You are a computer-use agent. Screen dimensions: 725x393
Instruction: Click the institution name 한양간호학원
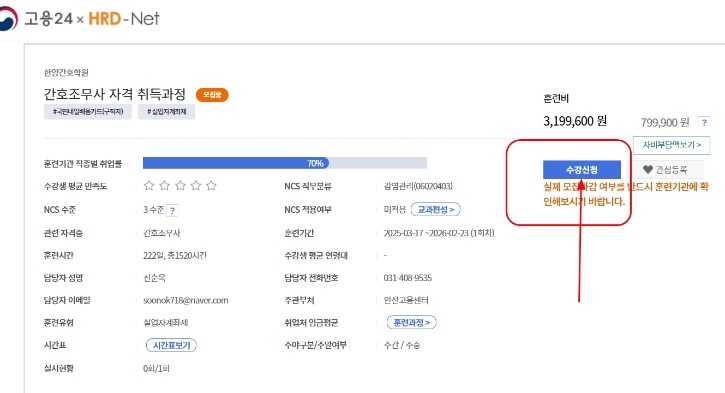(x=66, y=73)
